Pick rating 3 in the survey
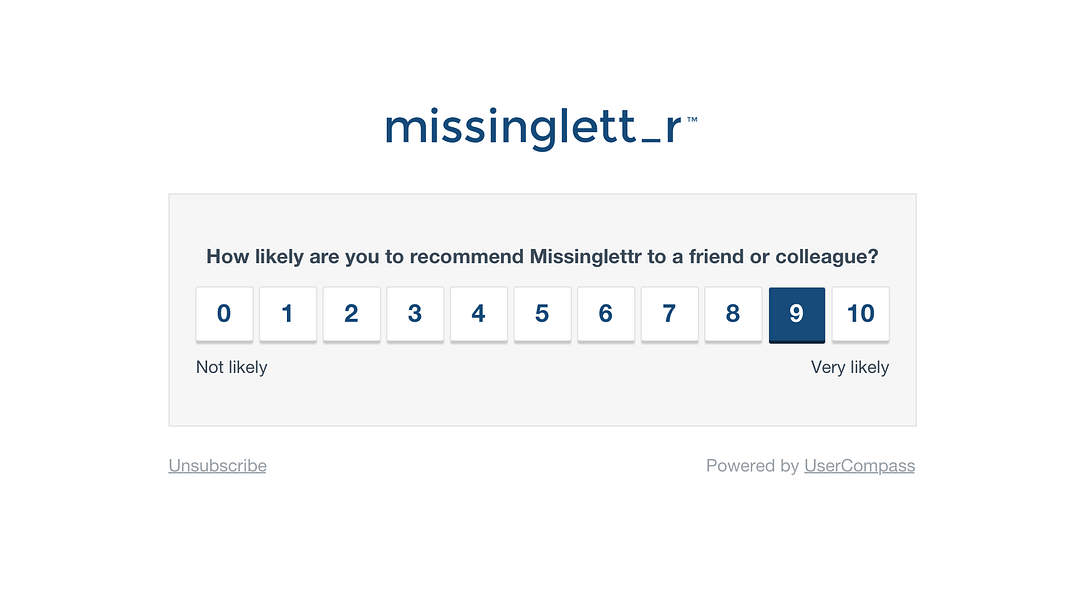This screenshot has height=600, width=1084. [415, 314]
